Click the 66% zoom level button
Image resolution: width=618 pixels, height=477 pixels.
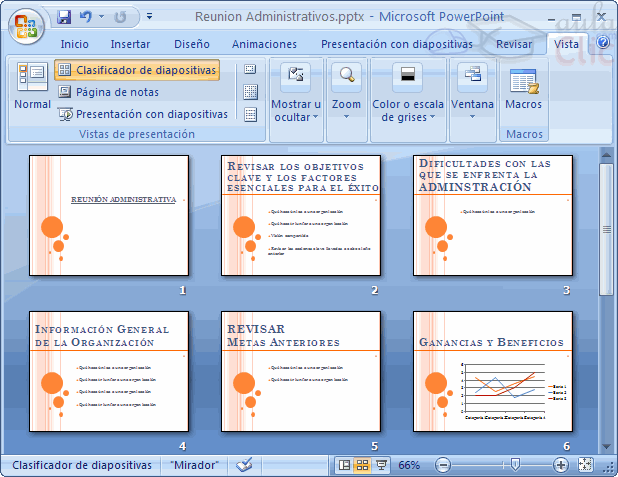(409, 465)
